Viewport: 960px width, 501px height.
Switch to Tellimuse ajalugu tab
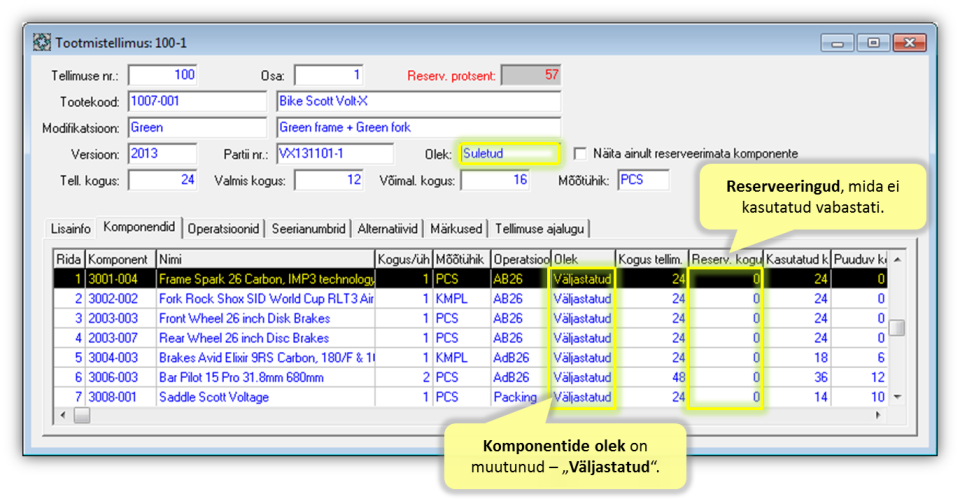pyautogui.click(x=540, y=228)
